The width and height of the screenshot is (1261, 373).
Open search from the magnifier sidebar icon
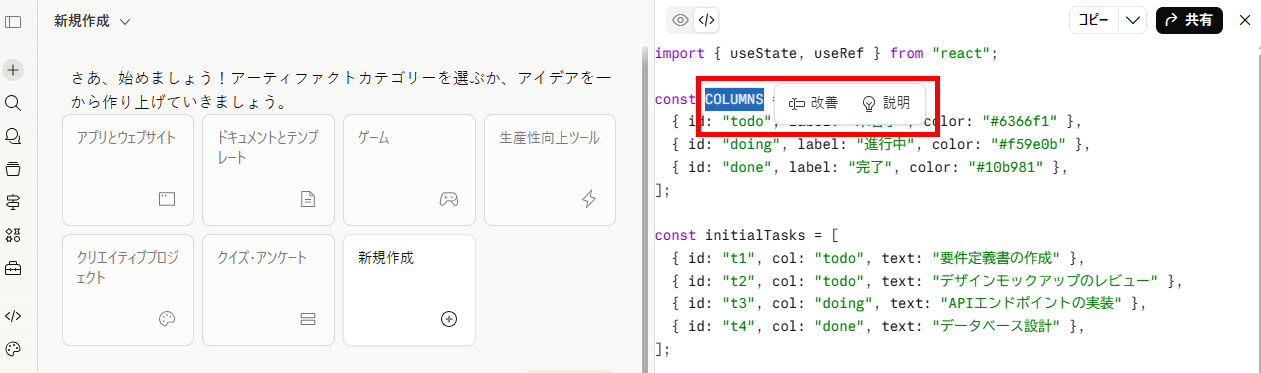click(x=13, y=103)
